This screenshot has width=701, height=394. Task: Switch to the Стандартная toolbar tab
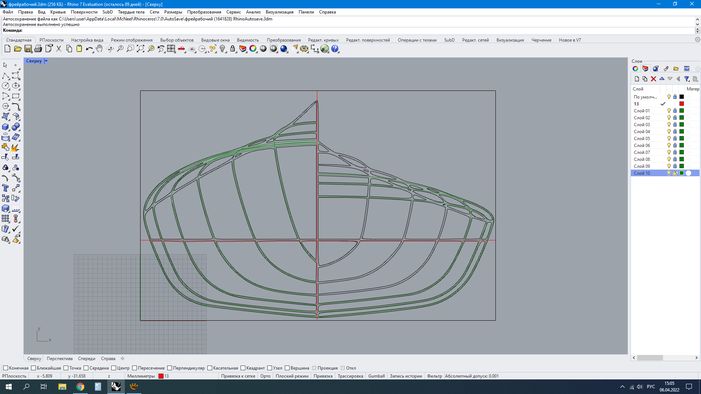pyautogui.click(x=19, y=40)
